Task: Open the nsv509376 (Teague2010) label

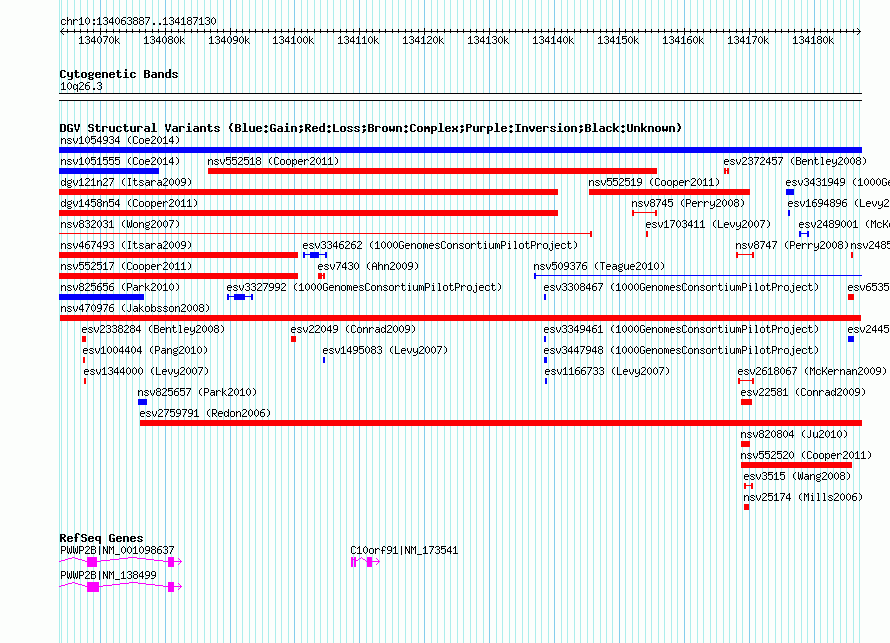Action: tap(599, 266)
